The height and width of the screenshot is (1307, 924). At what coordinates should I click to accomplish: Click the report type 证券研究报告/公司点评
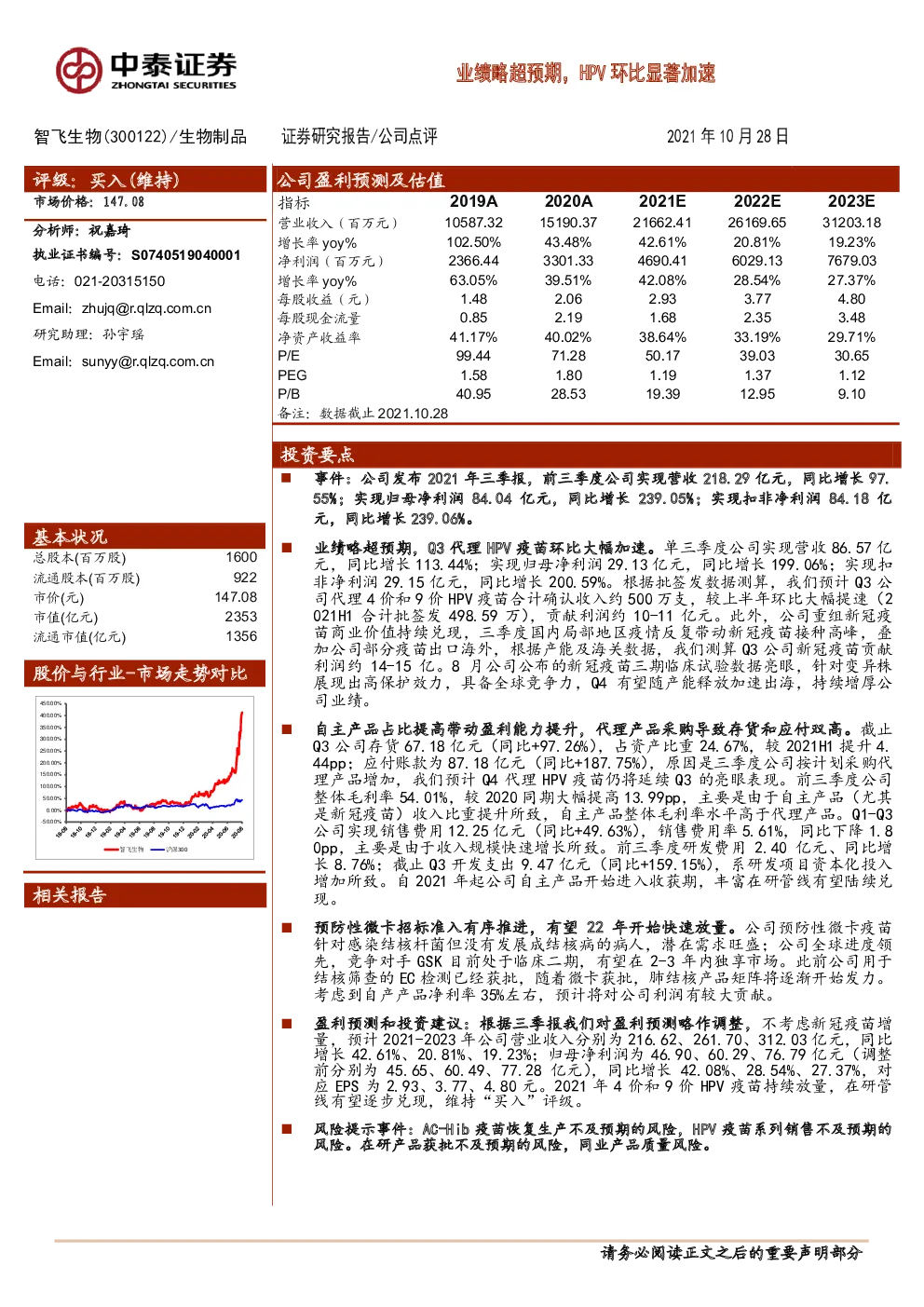[360, 137]
